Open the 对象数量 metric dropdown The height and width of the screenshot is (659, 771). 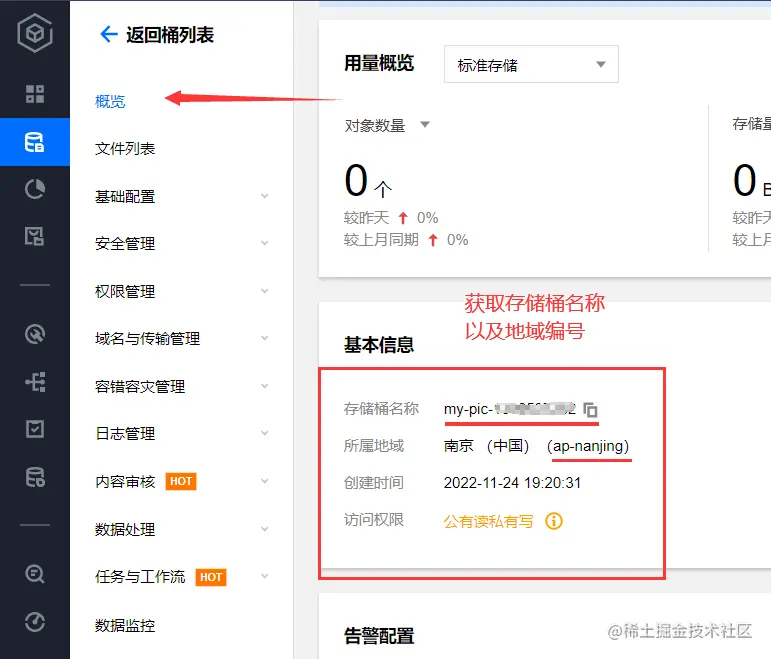coord(387,125)
